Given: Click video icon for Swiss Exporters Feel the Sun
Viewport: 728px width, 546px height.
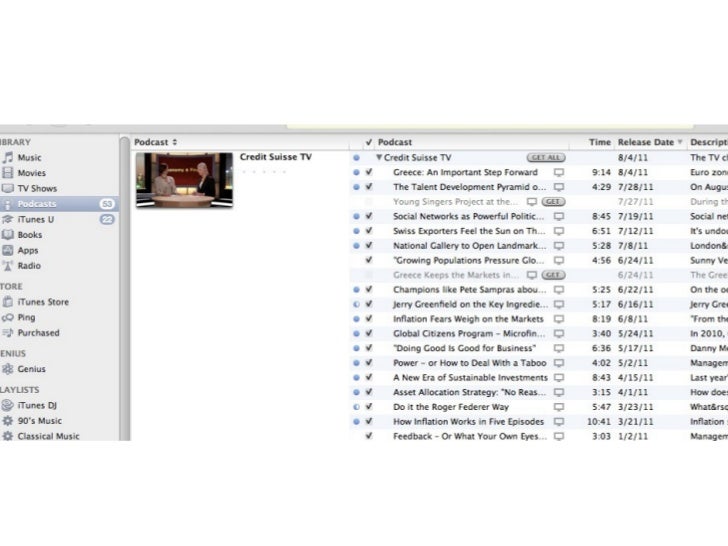Looking at the screenshot, I should (559, 231).
